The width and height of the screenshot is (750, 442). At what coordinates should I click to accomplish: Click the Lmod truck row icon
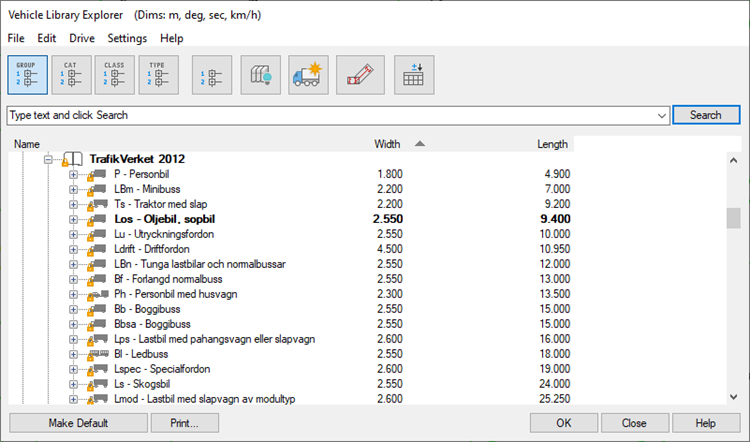[x=99, y=399]
